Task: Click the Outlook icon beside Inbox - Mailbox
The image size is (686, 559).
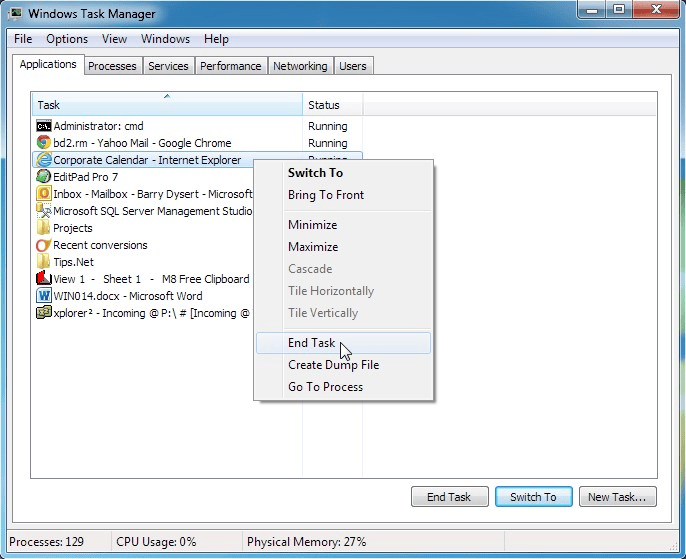Action: [x=43, y=194]
